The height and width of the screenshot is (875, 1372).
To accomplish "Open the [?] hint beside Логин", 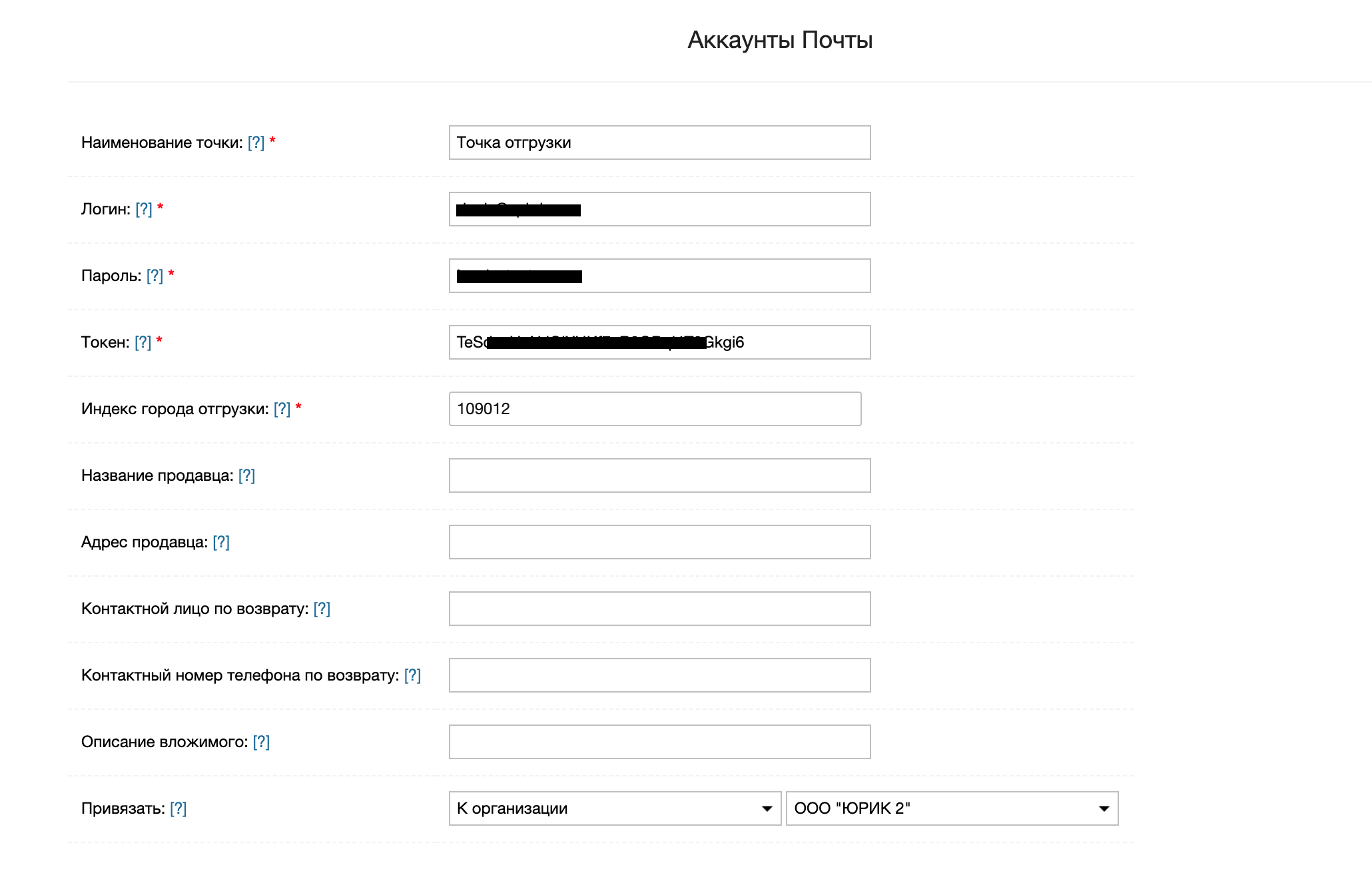I will [144, 209].
